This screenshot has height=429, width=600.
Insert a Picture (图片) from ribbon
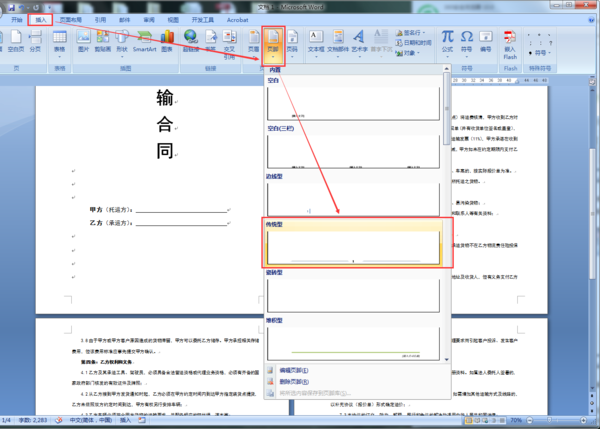tap(83, 41)
